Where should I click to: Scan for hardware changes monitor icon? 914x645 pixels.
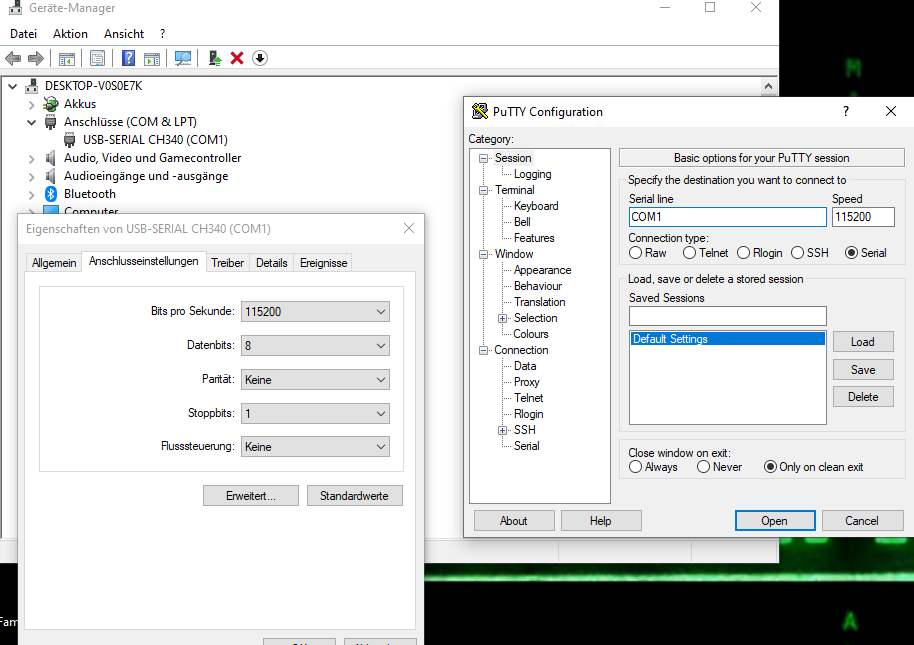point(183,58)
